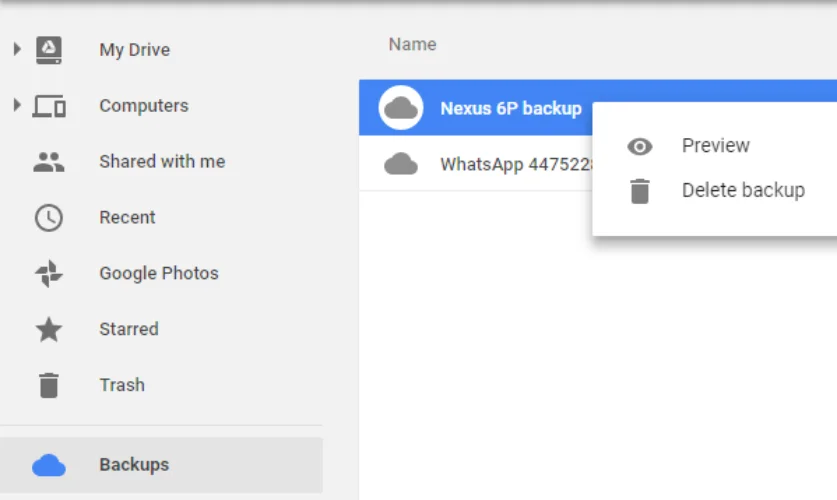Click the Starred star icon

tap(49, 330)
